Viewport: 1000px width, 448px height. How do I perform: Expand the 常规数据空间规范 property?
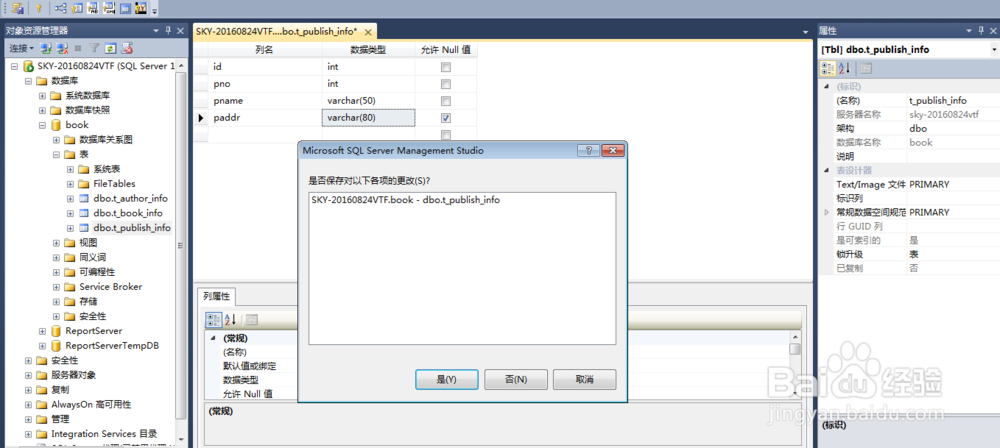pyautogui.click(x=827, y=212)
